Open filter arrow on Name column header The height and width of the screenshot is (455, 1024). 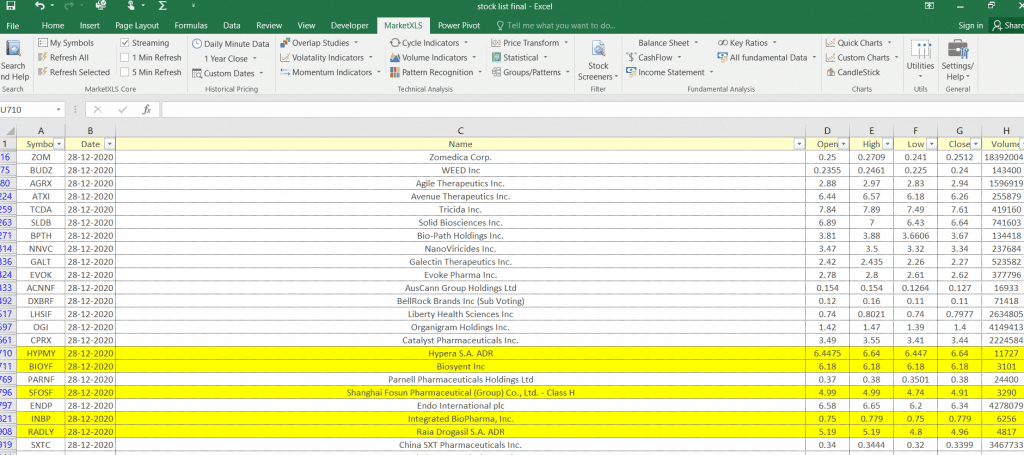click(798, 144)
